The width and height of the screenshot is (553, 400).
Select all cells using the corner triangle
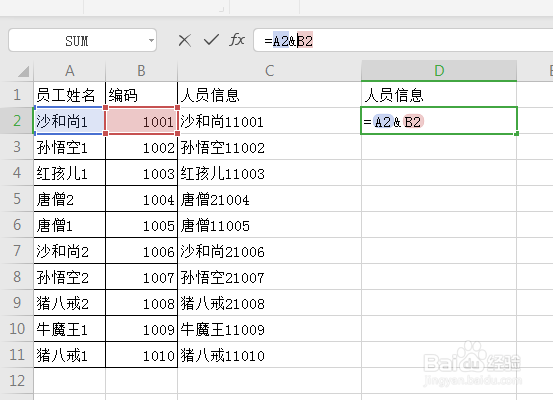(23, 72)
